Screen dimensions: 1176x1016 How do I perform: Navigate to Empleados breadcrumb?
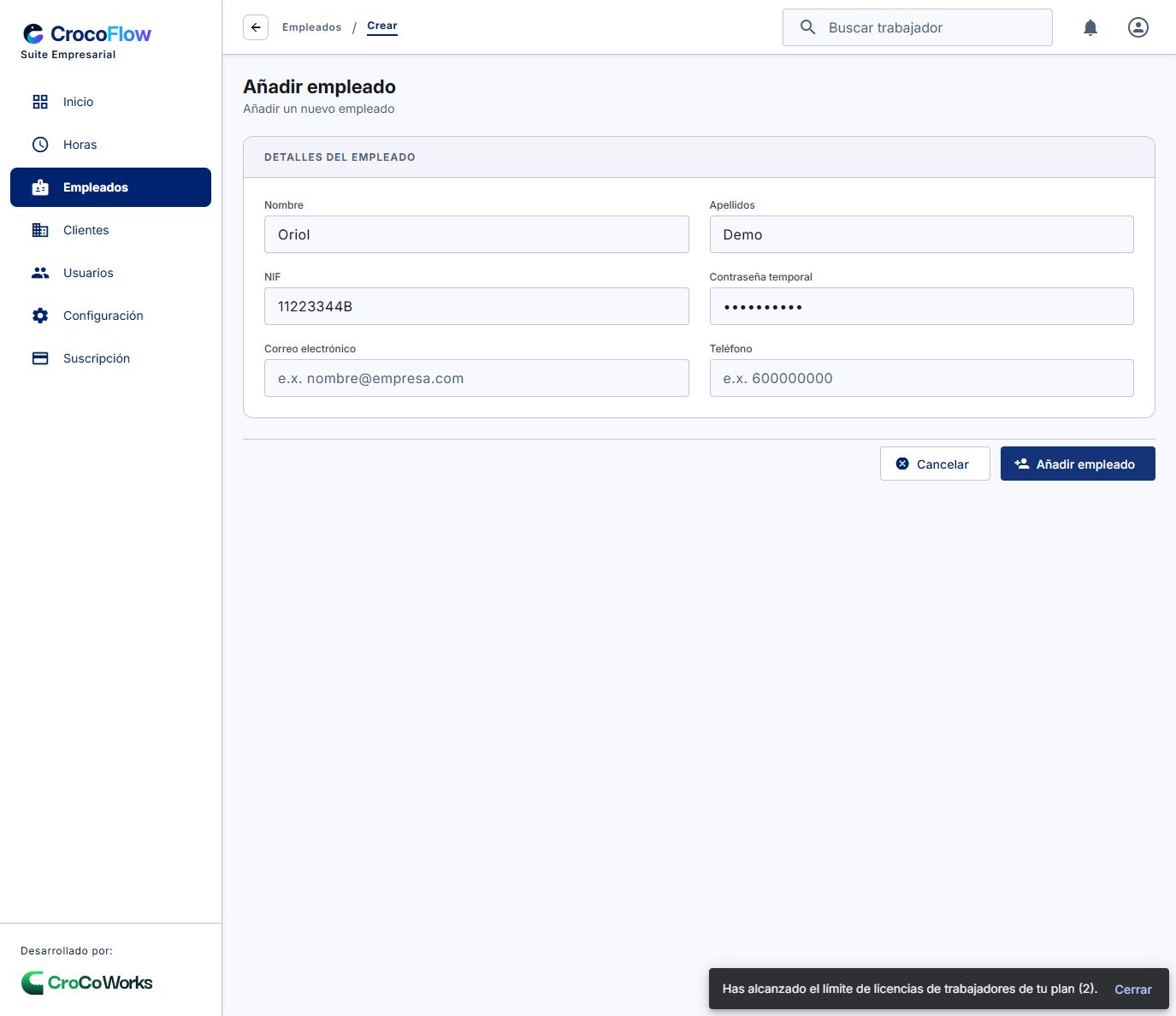click(x=311, y=27)
